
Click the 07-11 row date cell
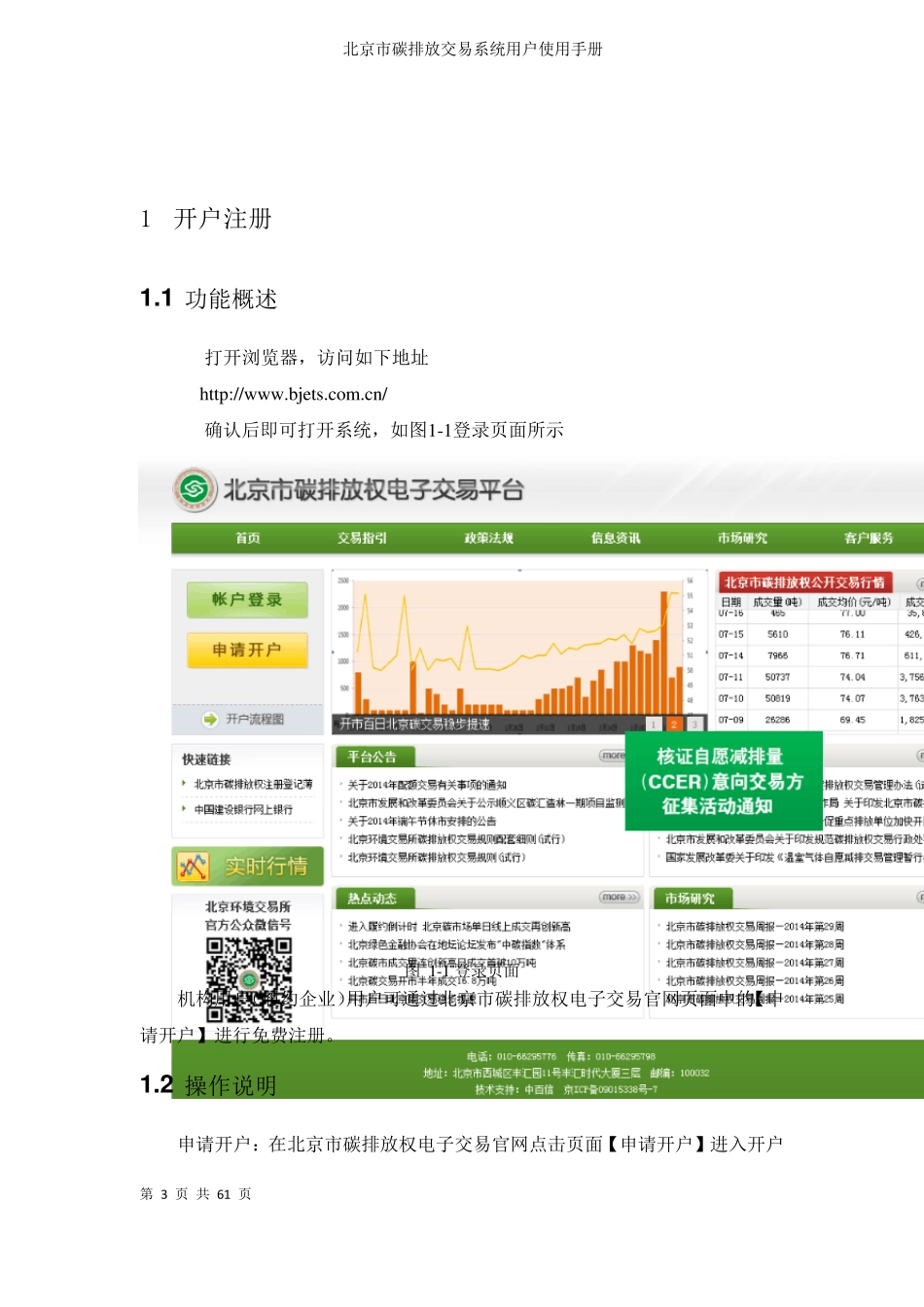point(731,677)
